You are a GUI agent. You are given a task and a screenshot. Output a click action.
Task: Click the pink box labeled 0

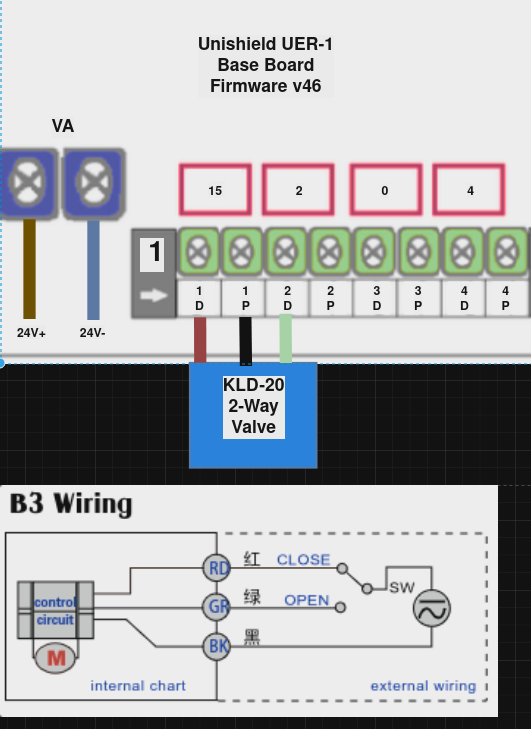click(385, 190)
